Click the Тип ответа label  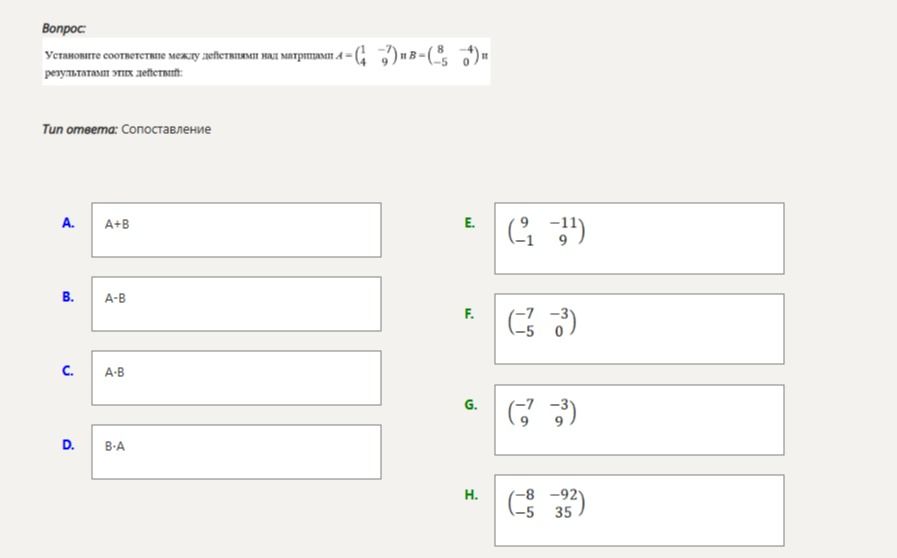(x=80, y=129)
